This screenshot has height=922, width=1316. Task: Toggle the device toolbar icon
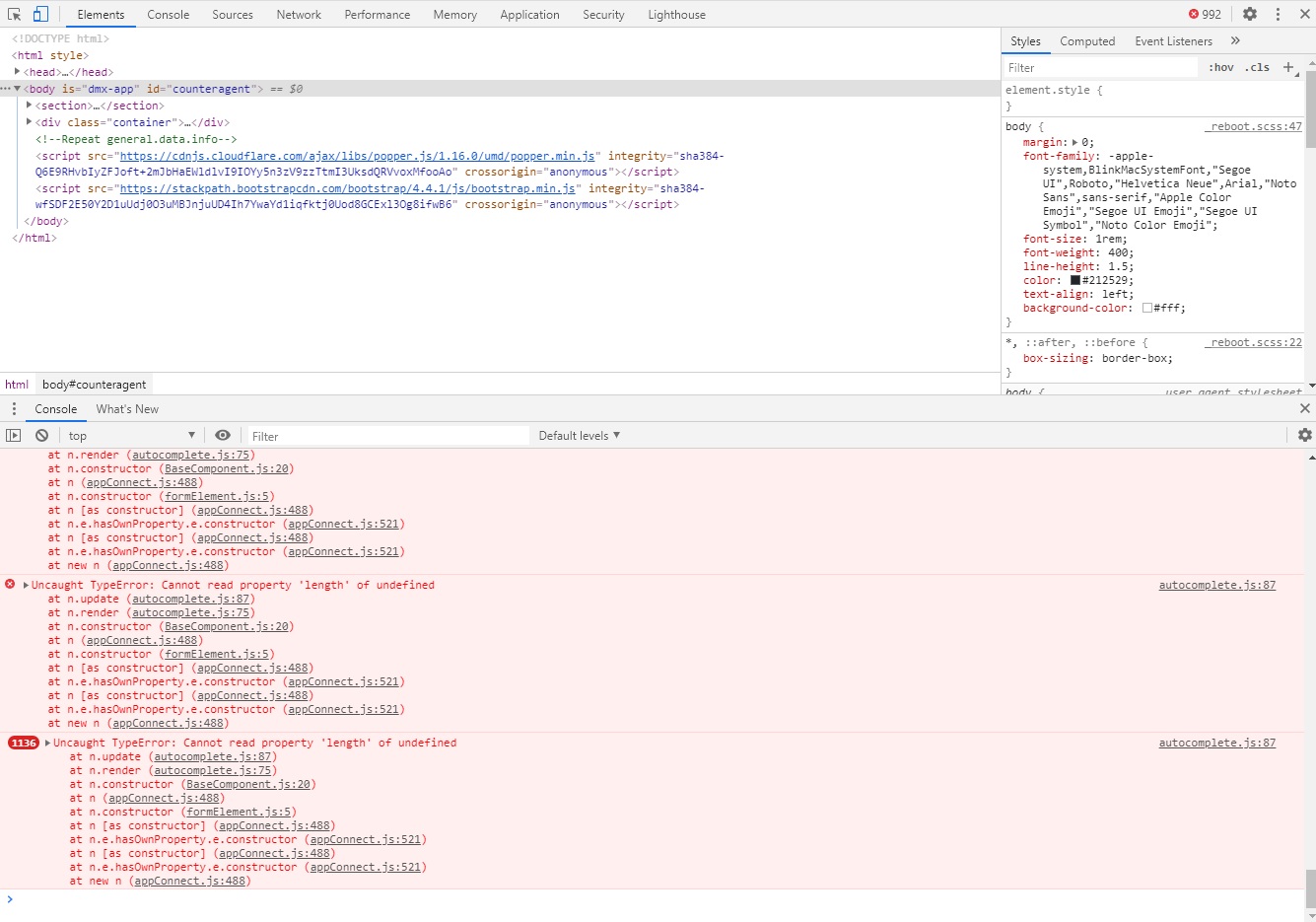coord(40,14)
